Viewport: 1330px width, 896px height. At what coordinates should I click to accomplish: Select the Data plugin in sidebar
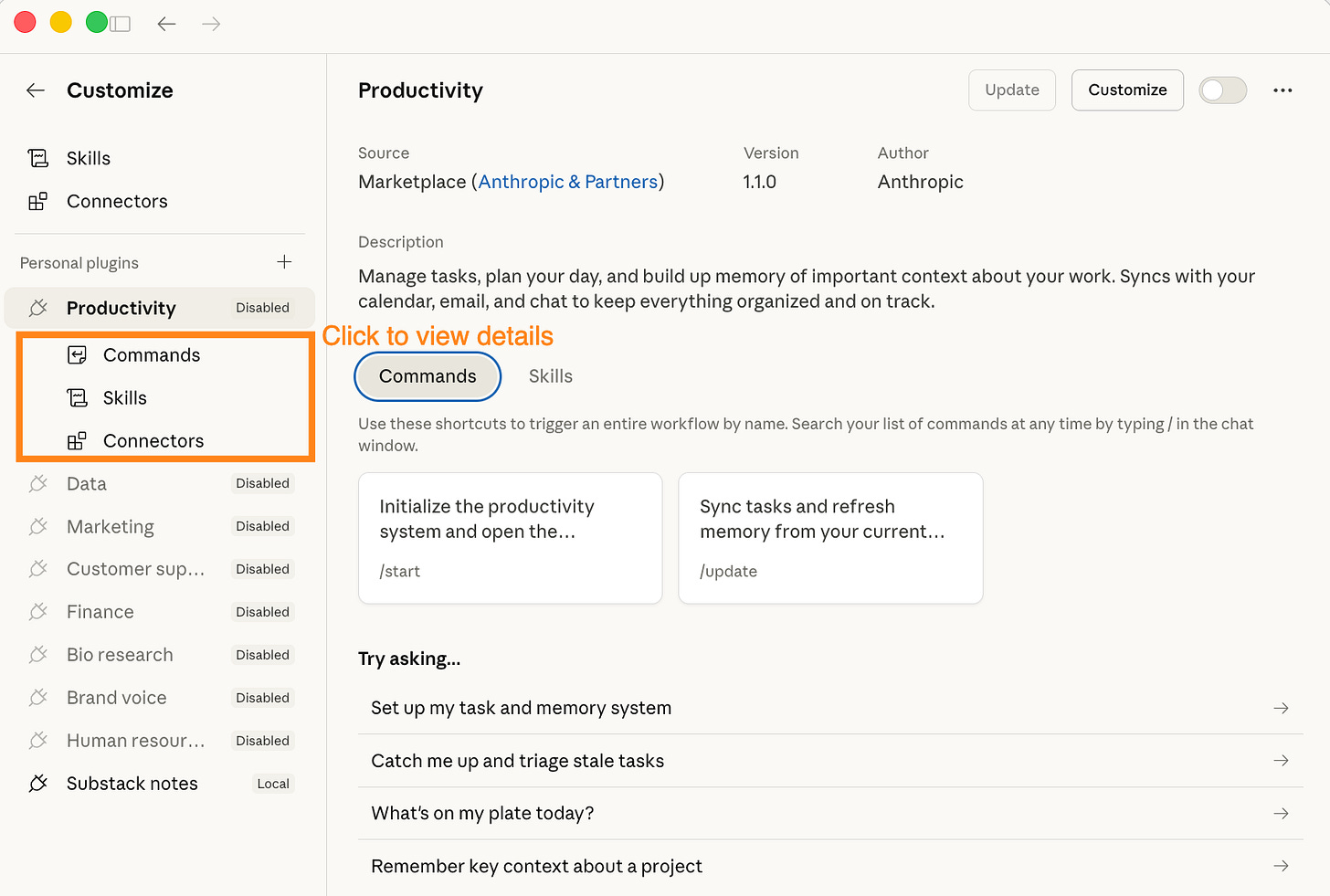tap(160, 484)
